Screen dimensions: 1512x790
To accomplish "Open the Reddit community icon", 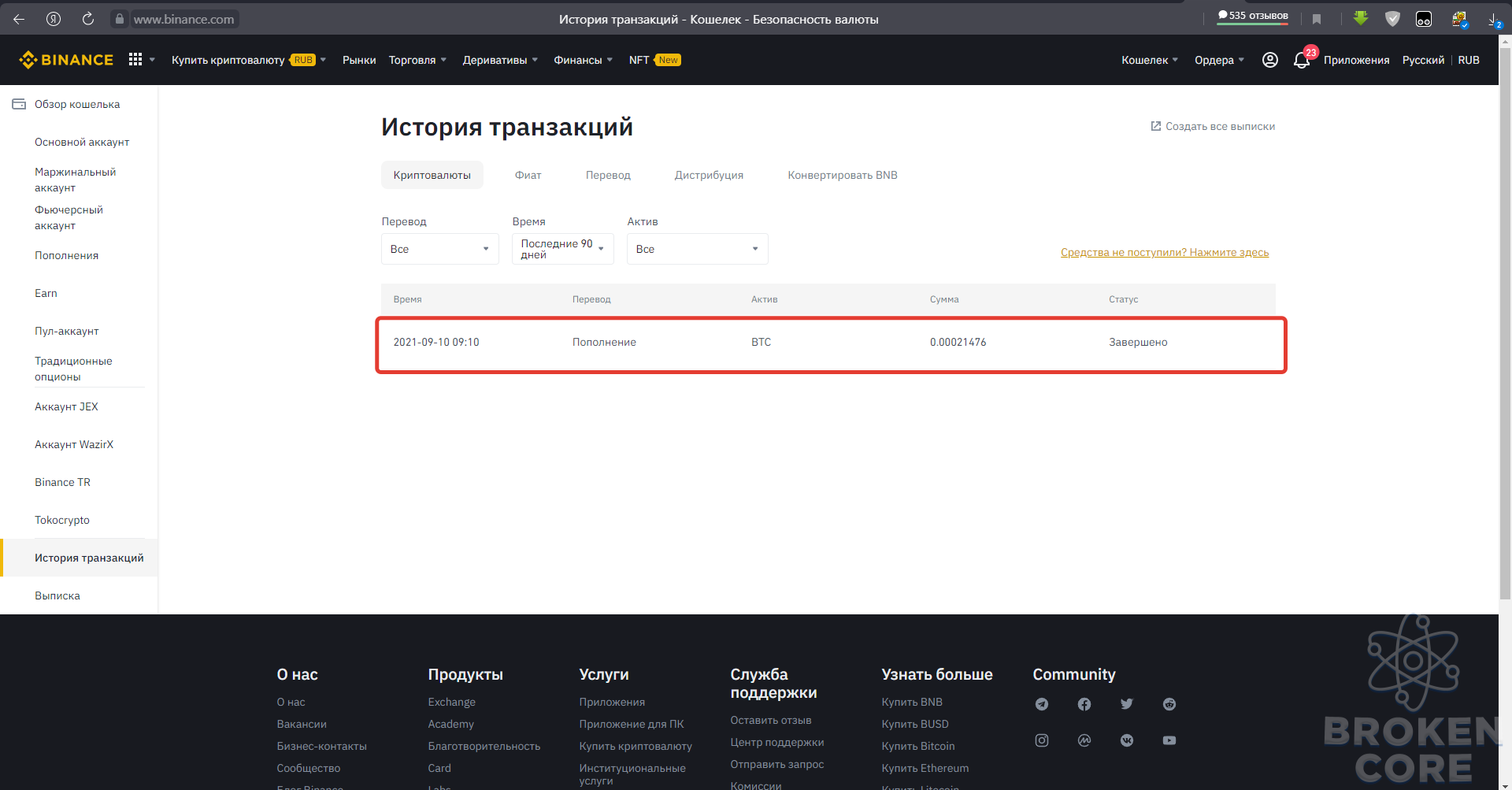I will coord(1169,704).
